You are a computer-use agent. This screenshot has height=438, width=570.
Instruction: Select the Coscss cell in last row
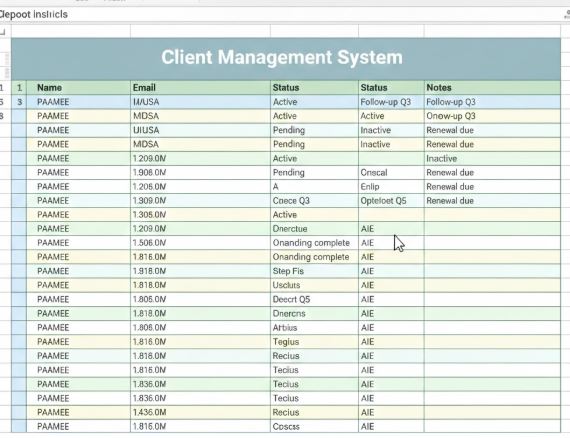[x=314, y=426]
